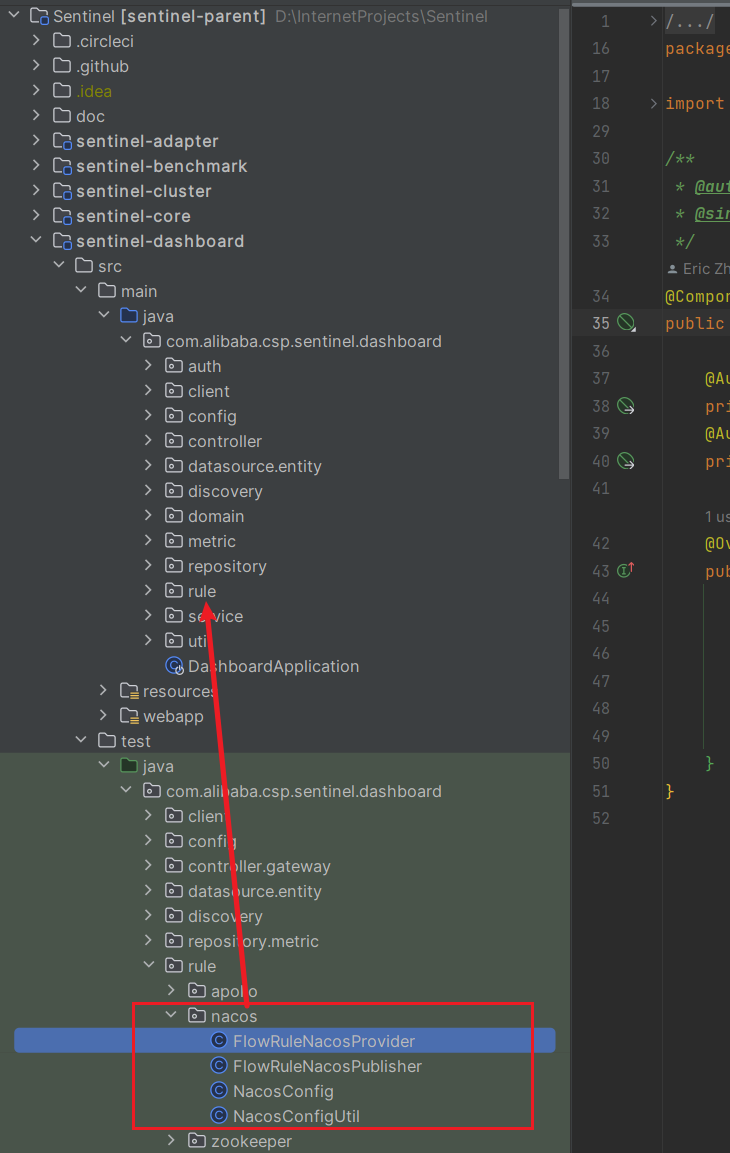The width and height of the screenshot is (730, 1153).
Task: Click the NacosConfig class icon
Action: click(219, 1090)
